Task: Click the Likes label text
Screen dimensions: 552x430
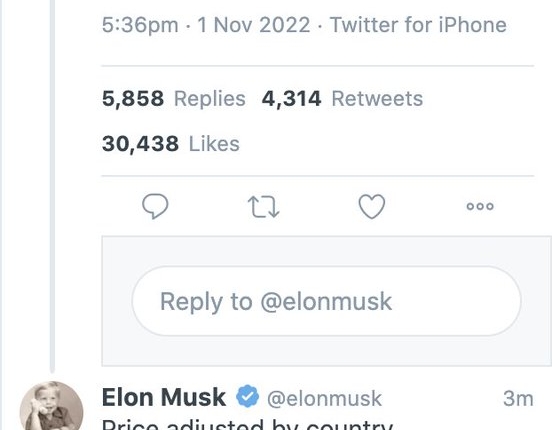Action: click(x=214, y=144)
